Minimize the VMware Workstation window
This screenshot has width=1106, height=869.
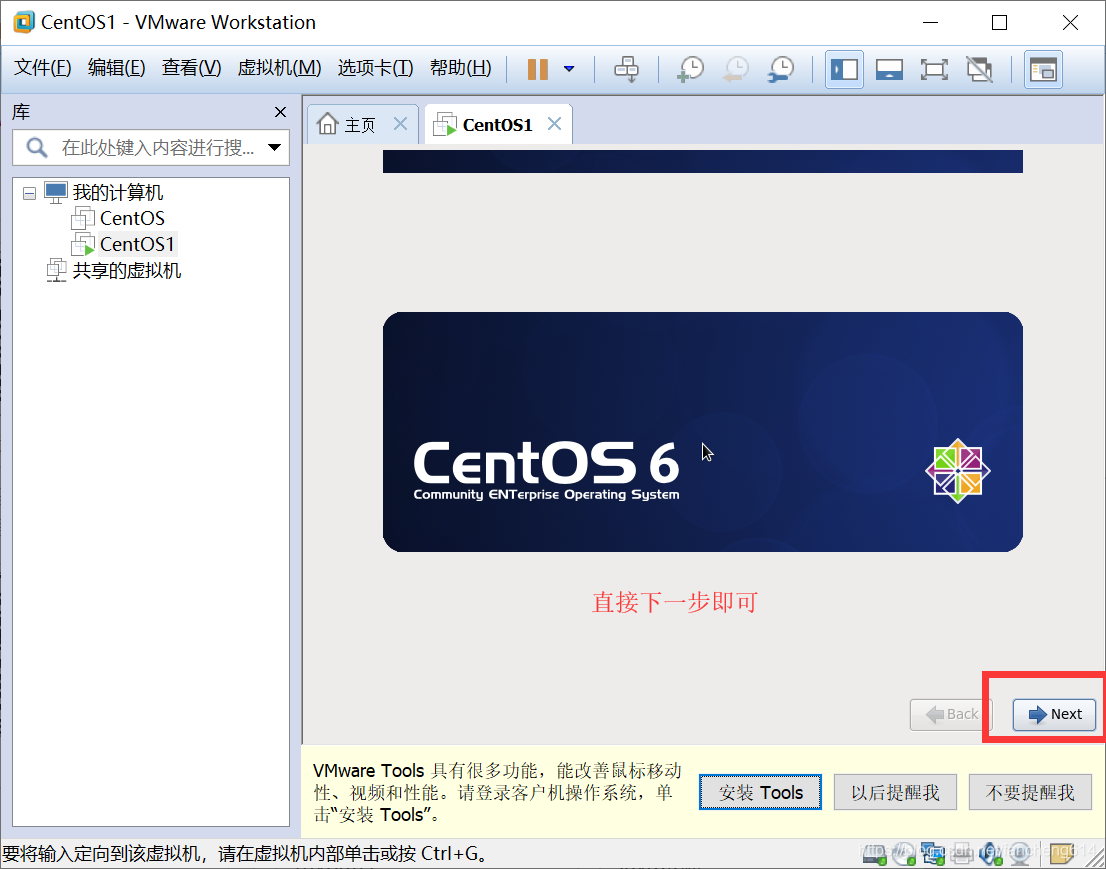click(x=930, y=23)
